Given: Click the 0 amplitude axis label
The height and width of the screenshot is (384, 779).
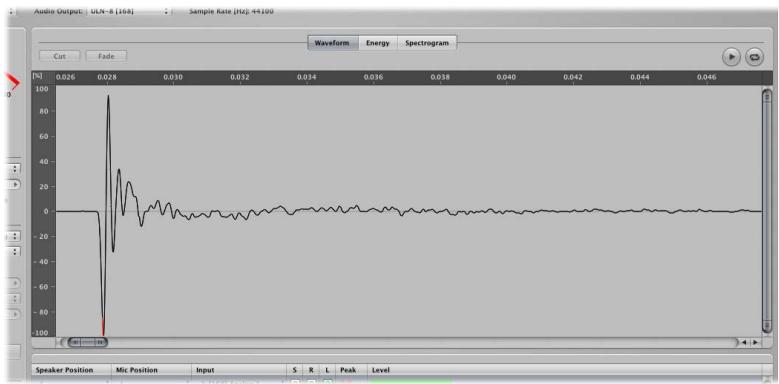Looking at the screenshot, I should tap(46, 211).
